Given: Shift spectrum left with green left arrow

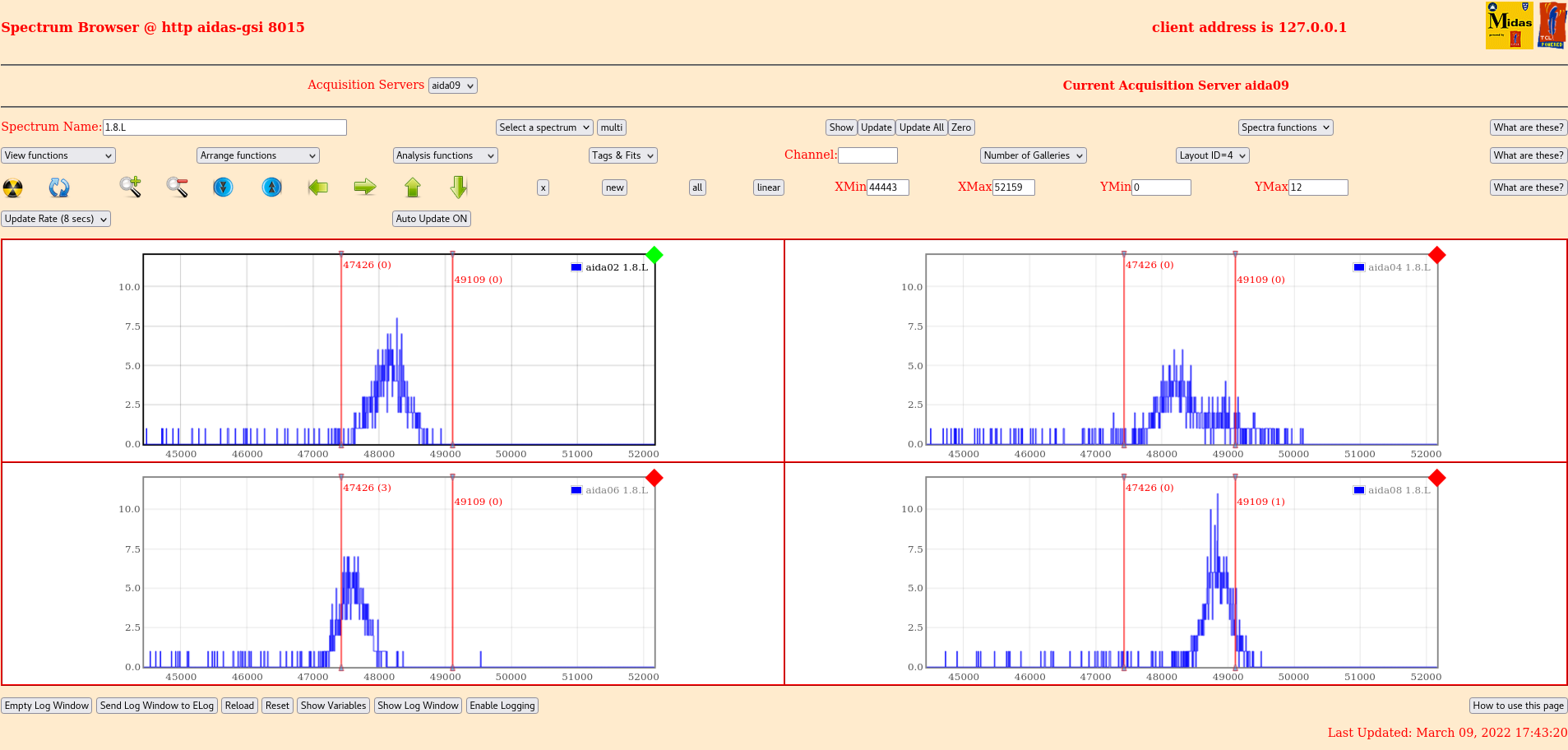Looking at the screenshot, I should 318,187.
